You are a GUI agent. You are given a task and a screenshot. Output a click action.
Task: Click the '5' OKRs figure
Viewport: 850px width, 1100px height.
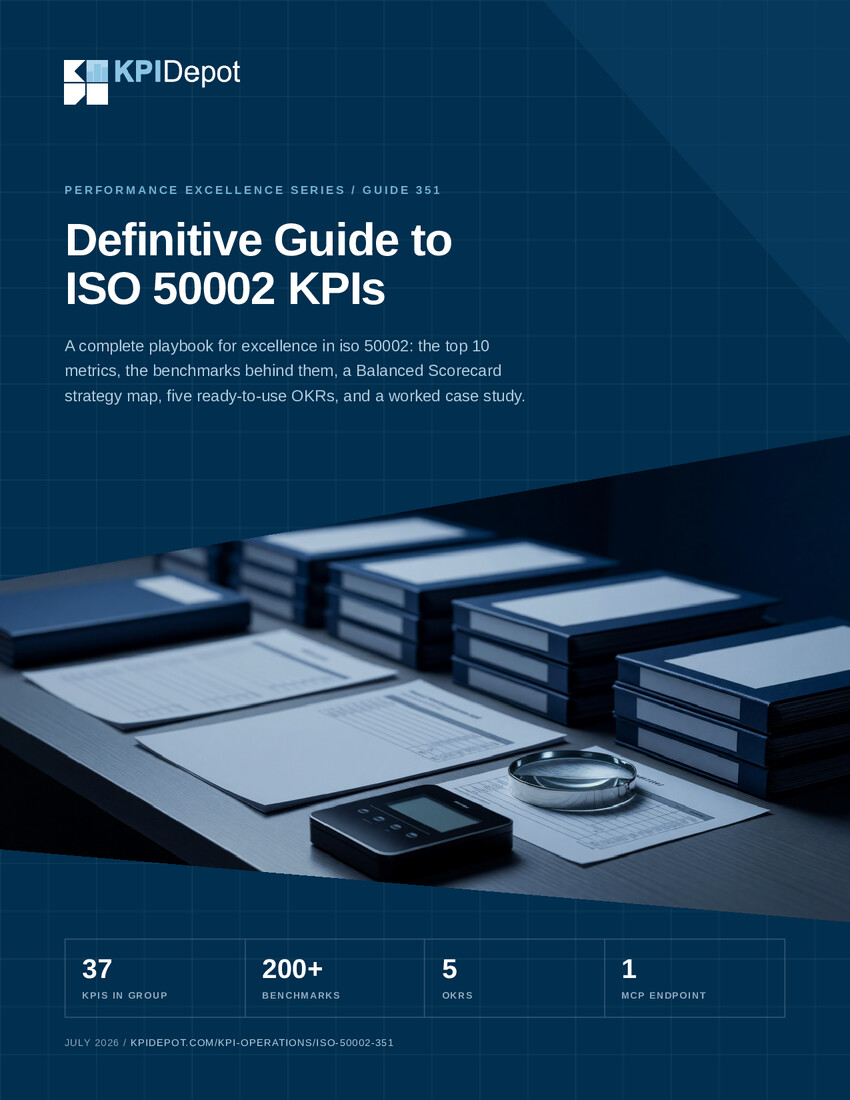[450, 969]
